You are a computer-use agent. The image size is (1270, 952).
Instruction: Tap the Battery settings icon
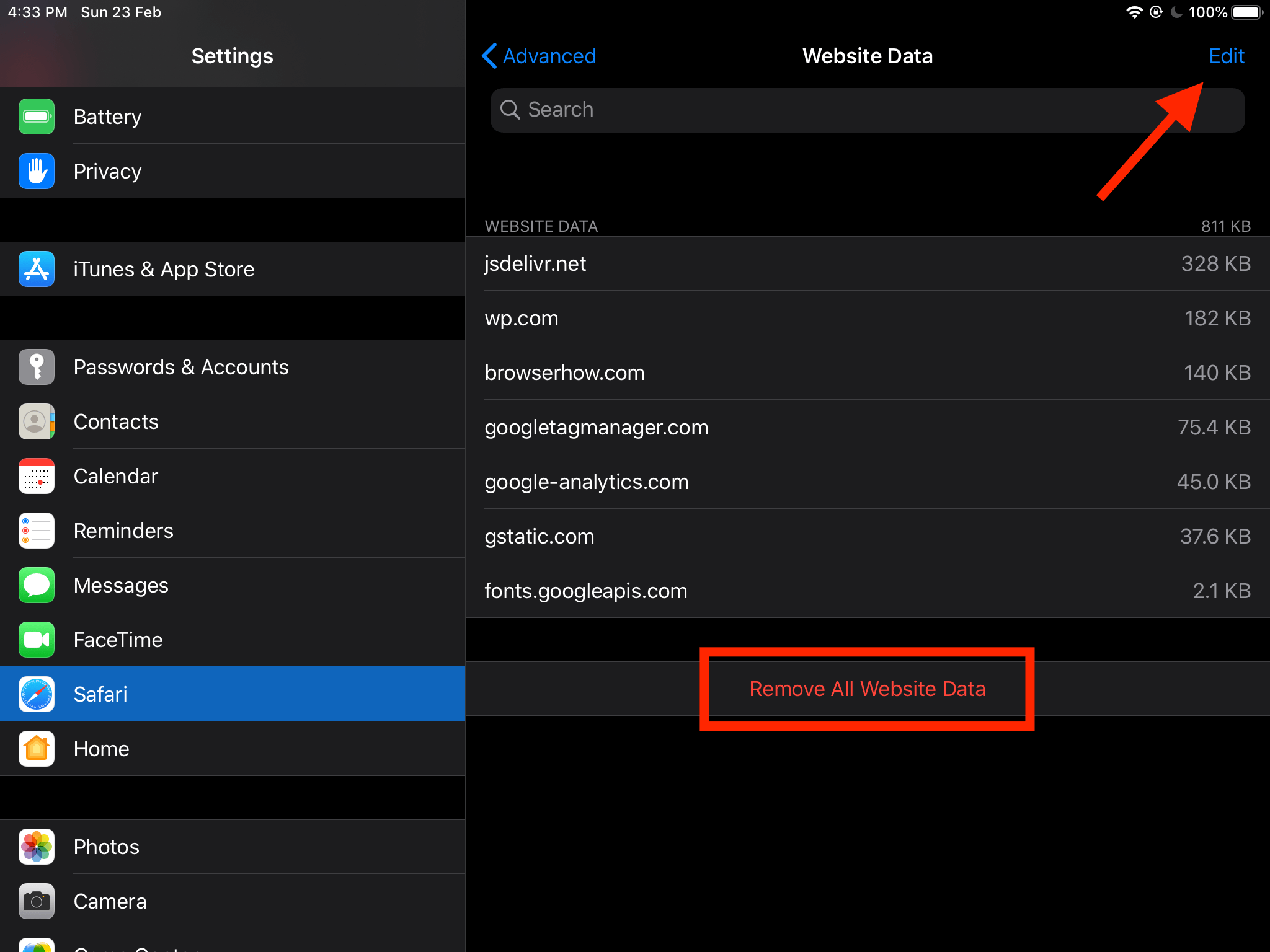[36, 116]
